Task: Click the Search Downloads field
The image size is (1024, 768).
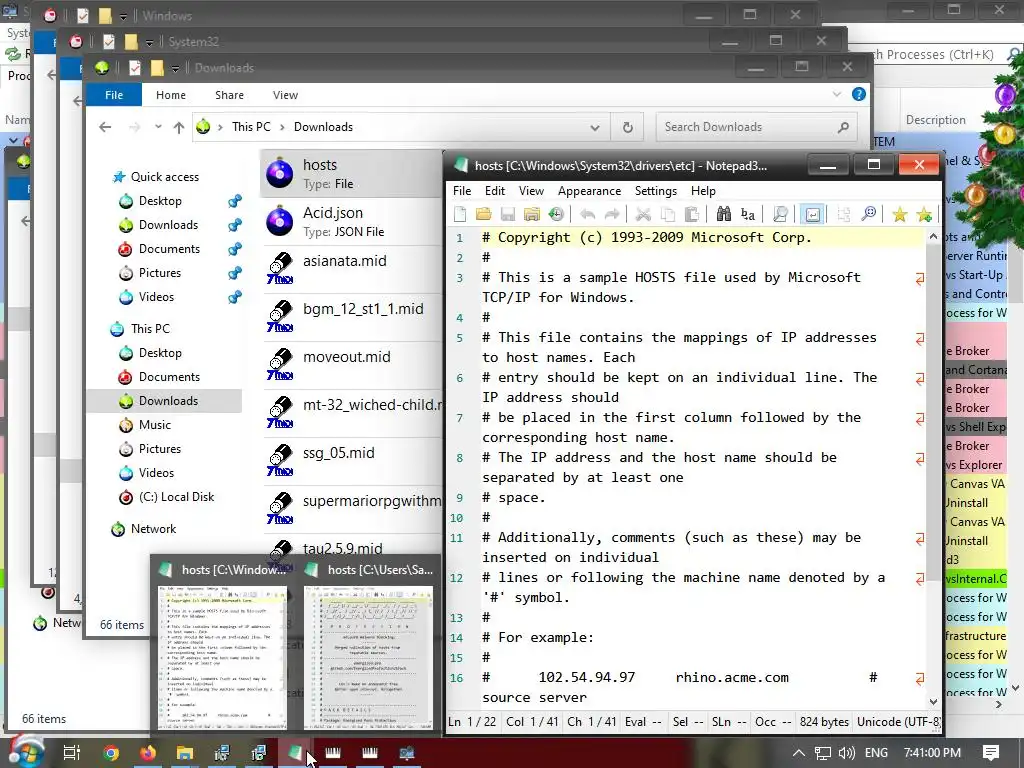Action: click(x=758, y=127)
